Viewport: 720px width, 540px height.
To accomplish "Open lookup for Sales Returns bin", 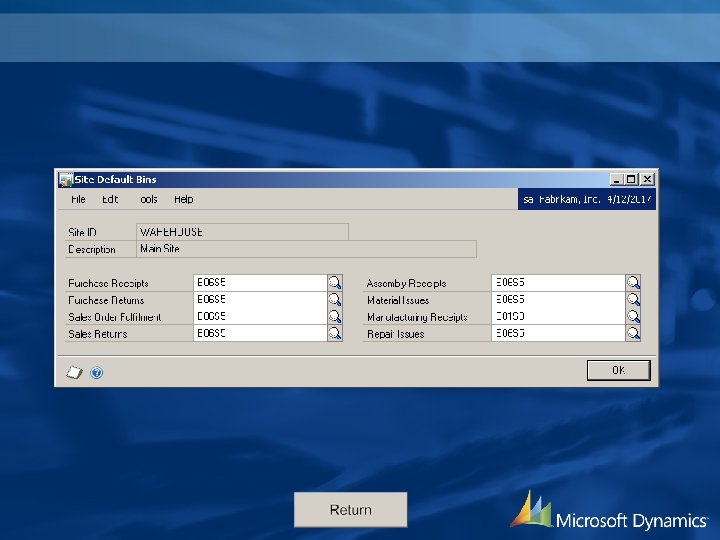I will (335, 333).
